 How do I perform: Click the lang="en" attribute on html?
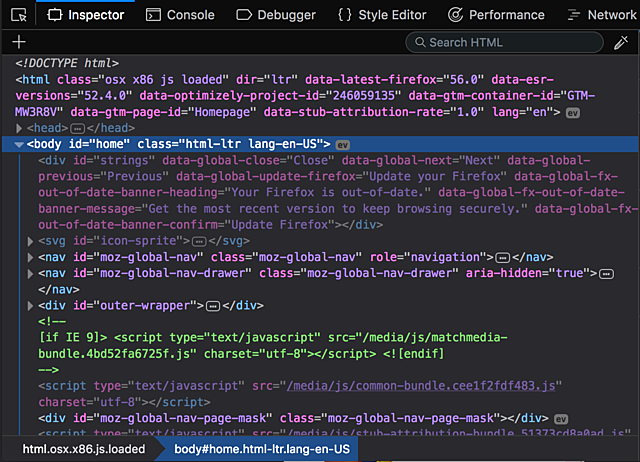pos(522,112)
